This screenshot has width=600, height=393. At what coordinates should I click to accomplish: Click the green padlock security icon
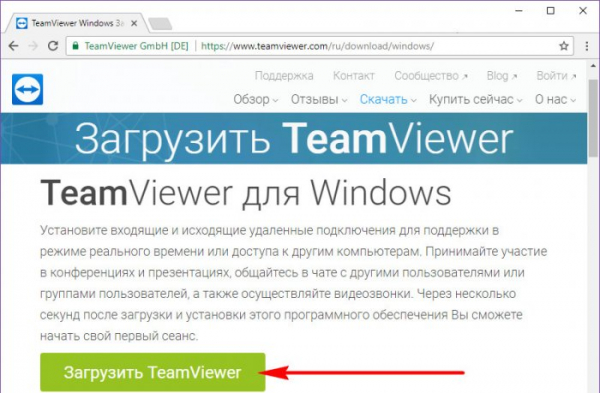[x=75, y=46]
